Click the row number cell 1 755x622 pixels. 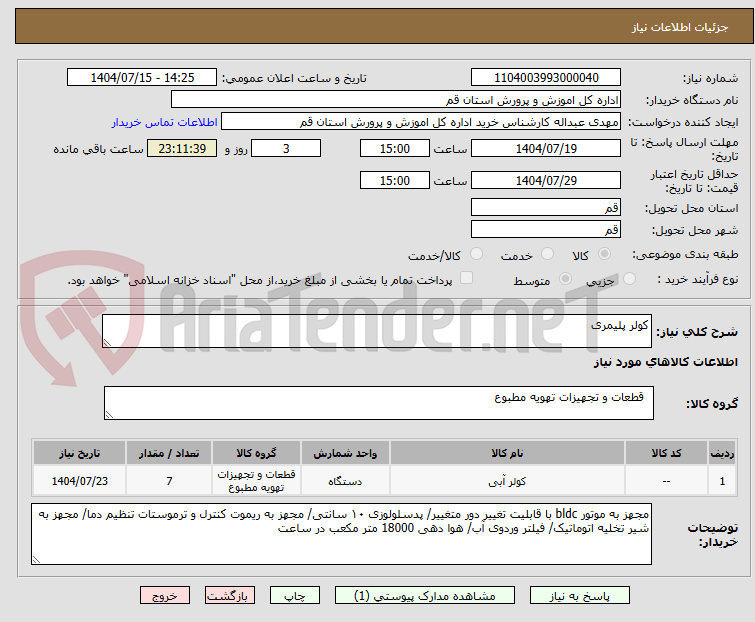[x=722, y=480]
